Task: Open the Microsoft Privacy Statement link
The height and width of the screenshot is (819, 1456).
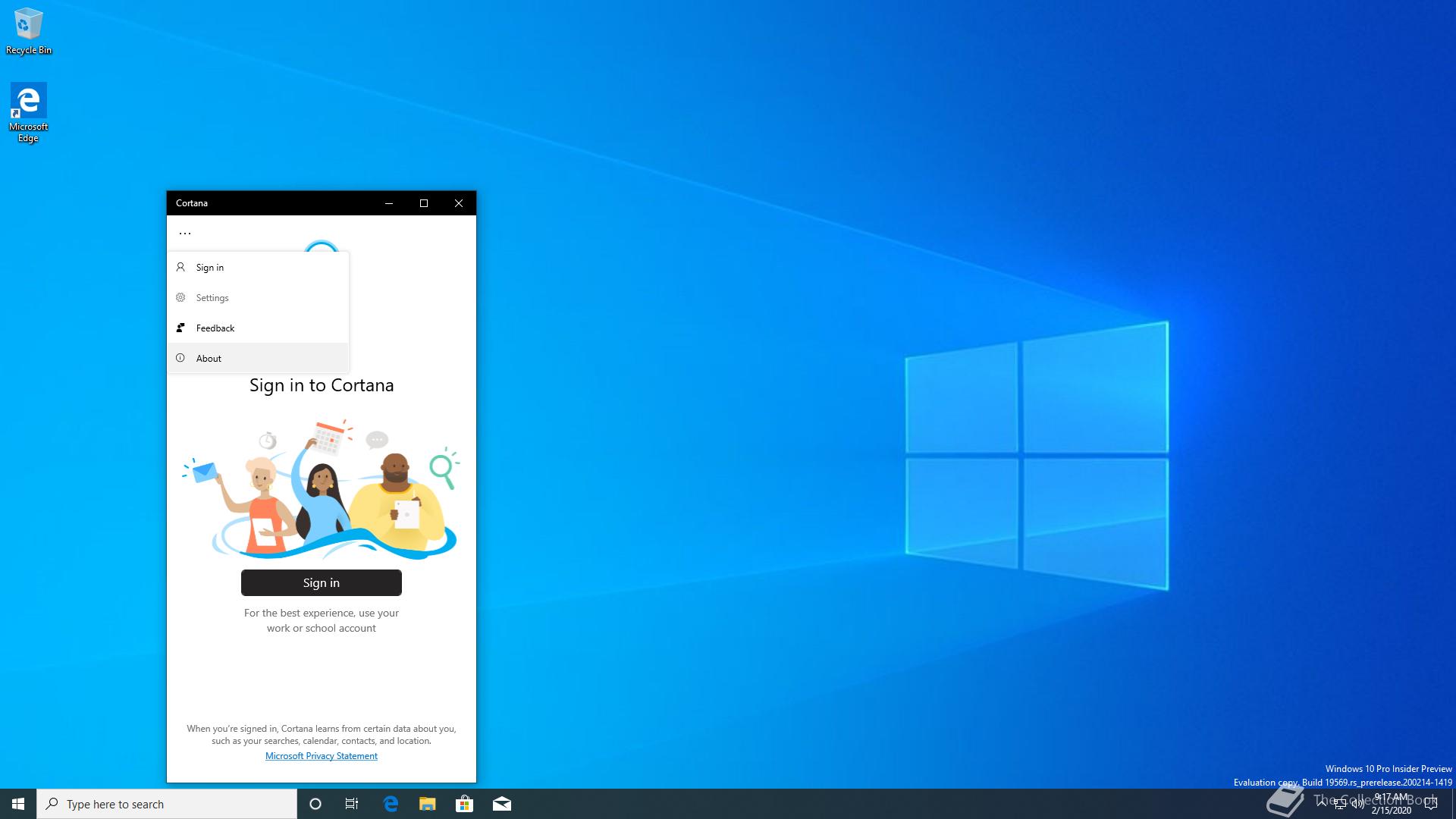Action: point(321,756)
